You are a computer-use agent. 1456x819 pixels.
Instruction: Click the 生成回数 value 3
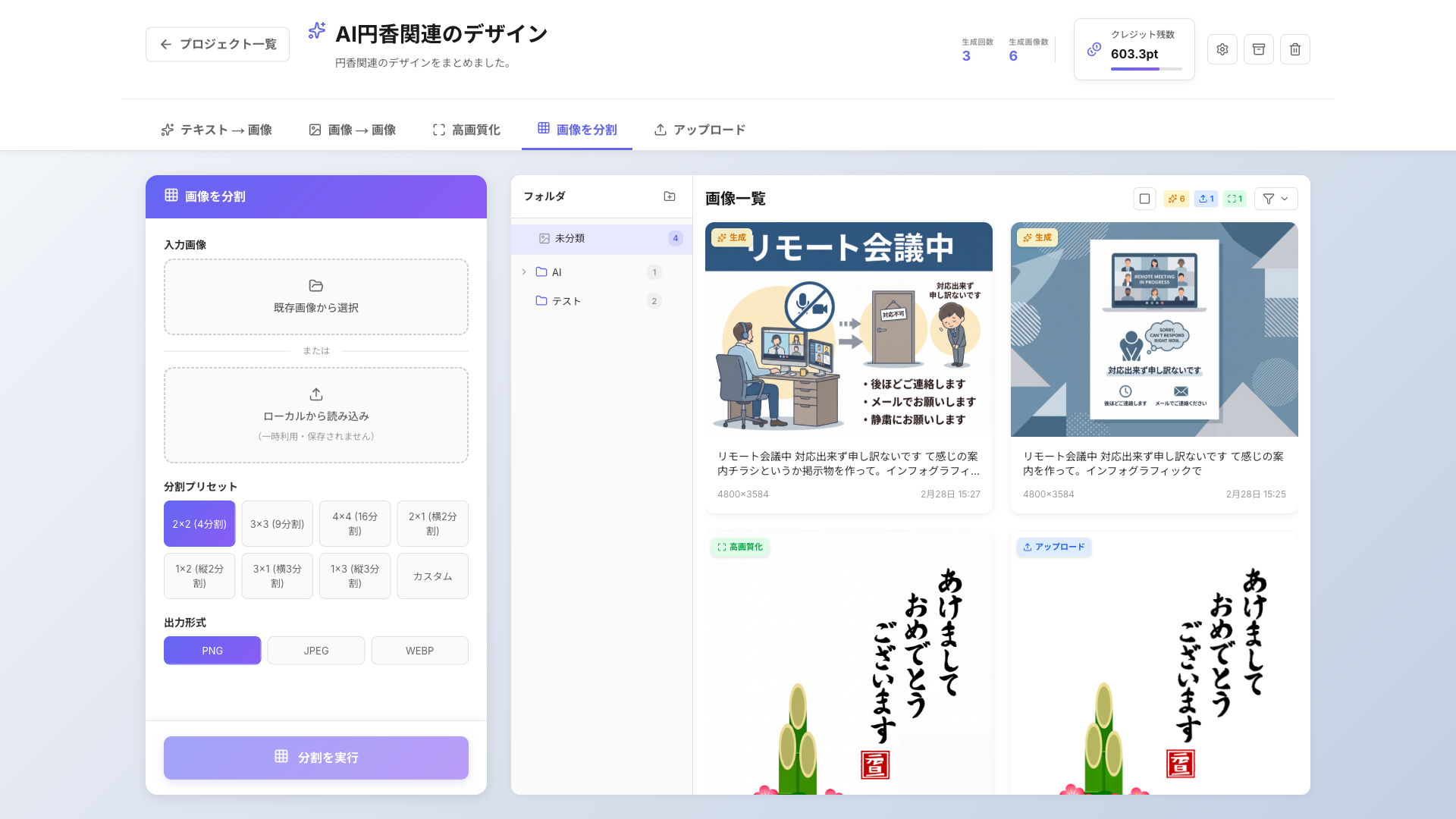click(x=966, y=56)
